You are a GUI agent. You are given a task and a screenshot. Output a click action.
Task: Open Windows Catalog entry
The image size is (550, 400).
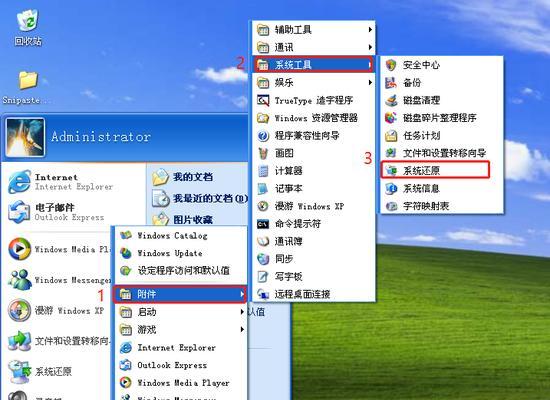[181, 235]
